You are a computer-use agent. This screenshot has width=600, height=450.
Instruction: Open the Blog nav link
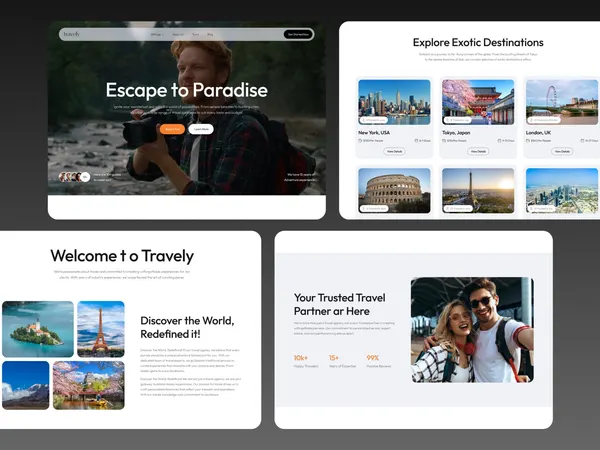210,34
